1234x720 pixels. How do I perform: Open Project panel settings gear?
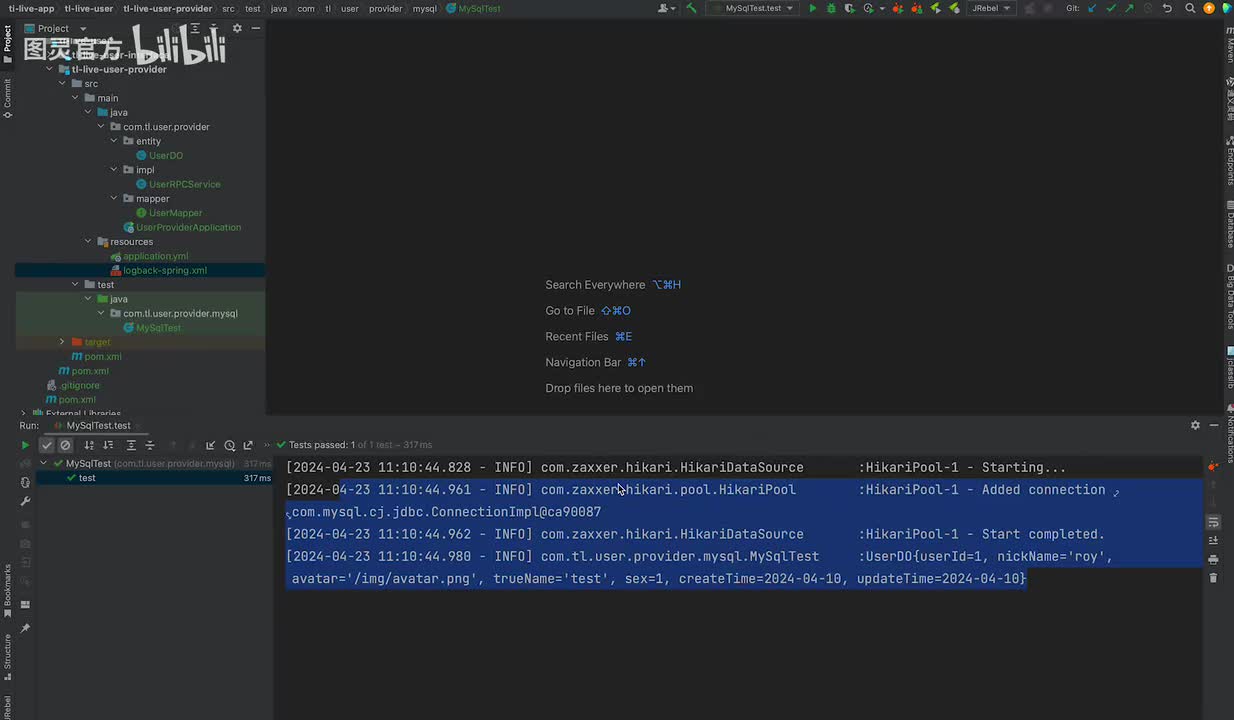point(237,28)
